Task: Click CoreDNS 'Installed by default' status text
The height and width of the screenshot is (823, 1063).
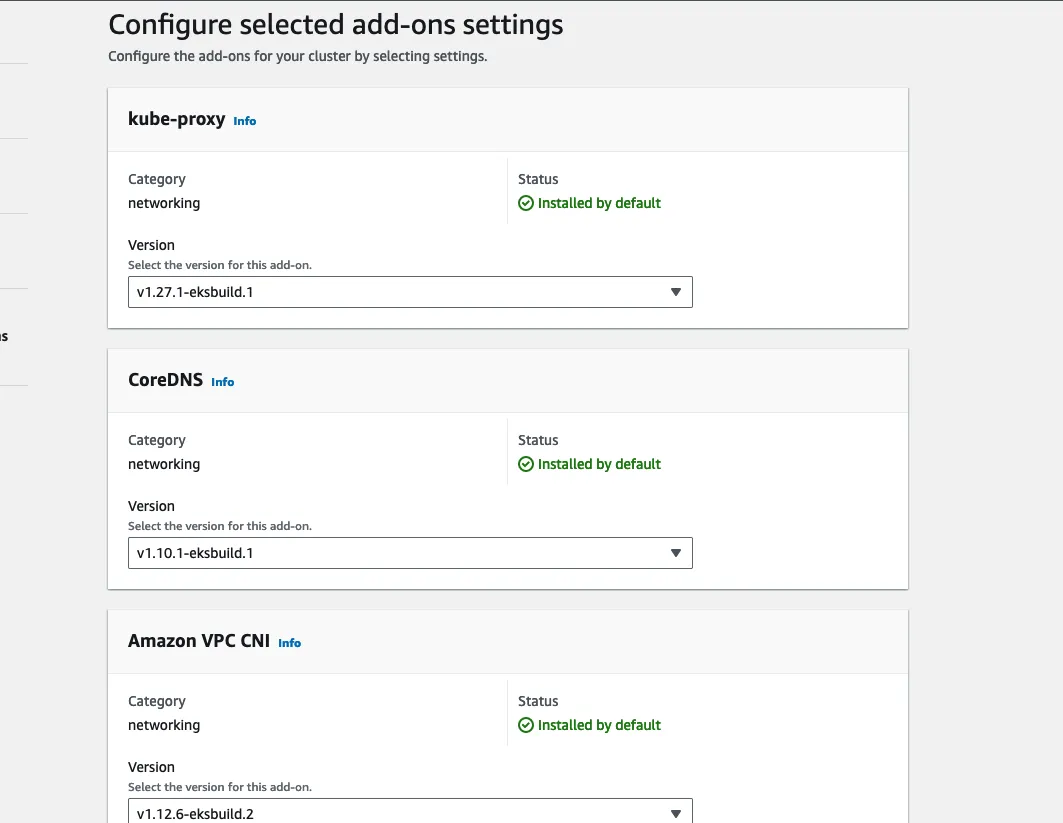Action: pyautogui.click(x=599, y=464)
